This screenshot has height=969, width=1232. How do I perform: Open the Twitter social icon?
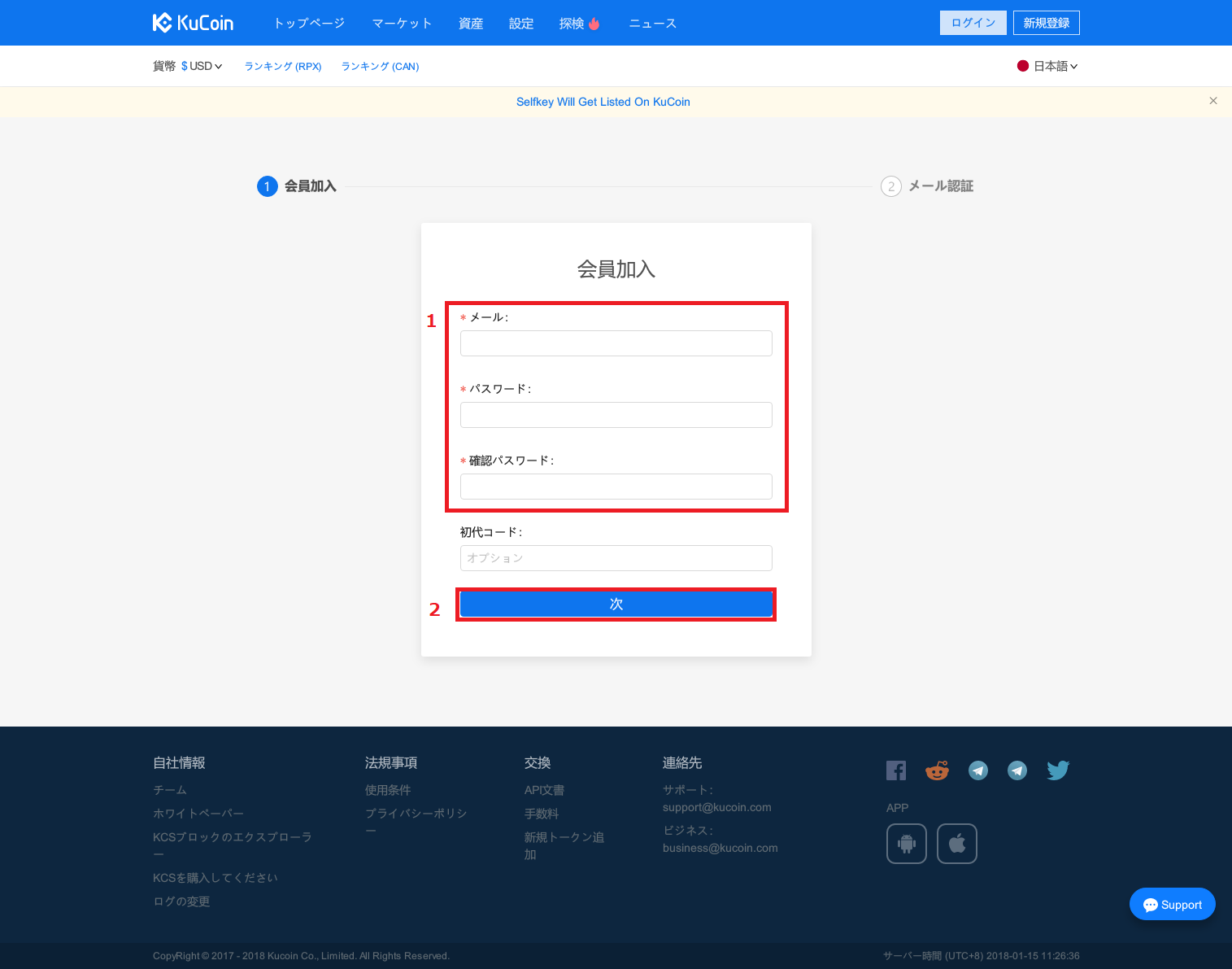[x=1058, y=770]
